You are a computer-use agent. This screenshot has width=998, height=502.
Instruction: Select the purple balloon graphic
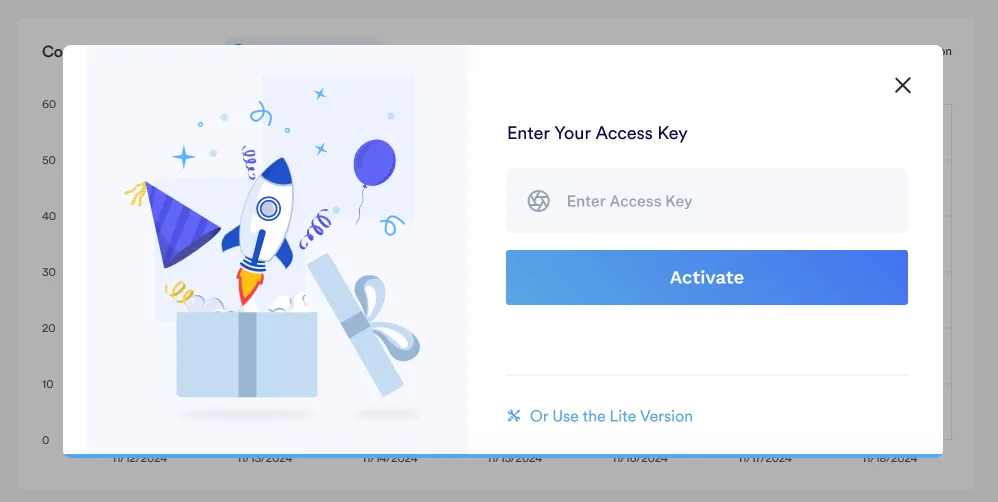[x=374, y=163]
